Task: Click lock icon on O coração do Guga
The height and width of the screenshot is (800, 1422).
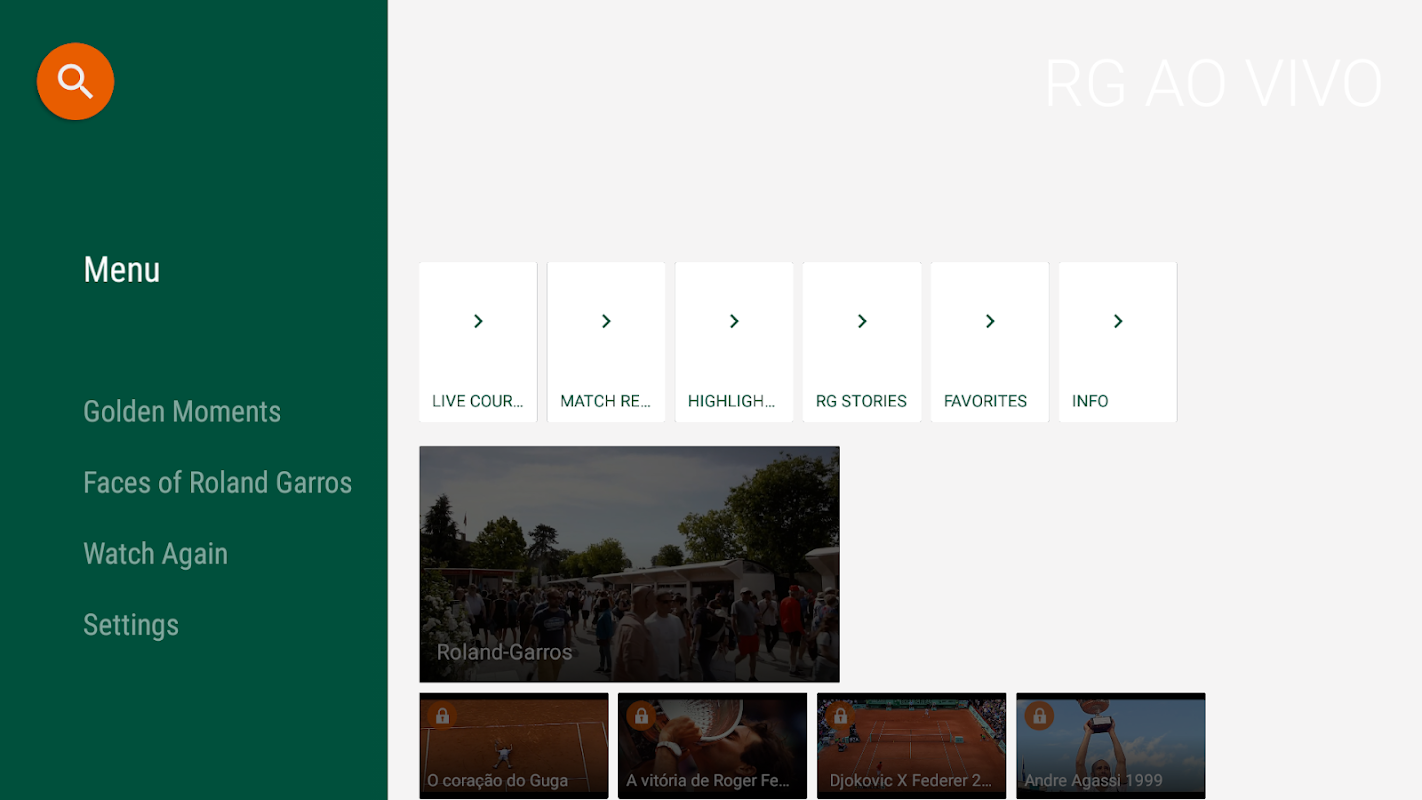Action: [x=442, y=716]
